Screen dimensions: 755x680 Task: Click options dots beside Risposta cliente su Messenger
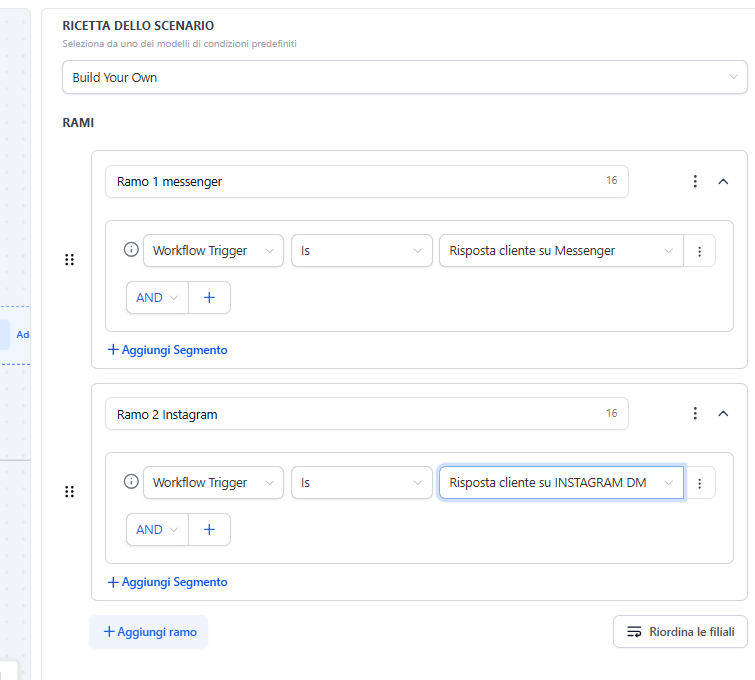click(699, 251)
